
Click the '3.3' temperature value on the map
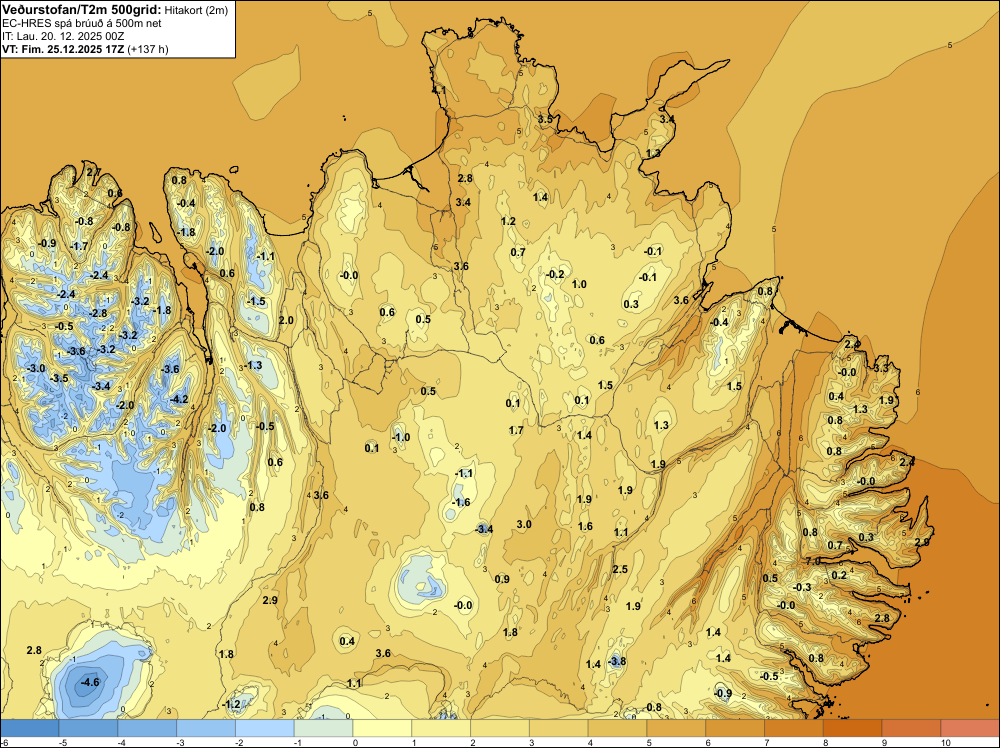pos(881,369)
